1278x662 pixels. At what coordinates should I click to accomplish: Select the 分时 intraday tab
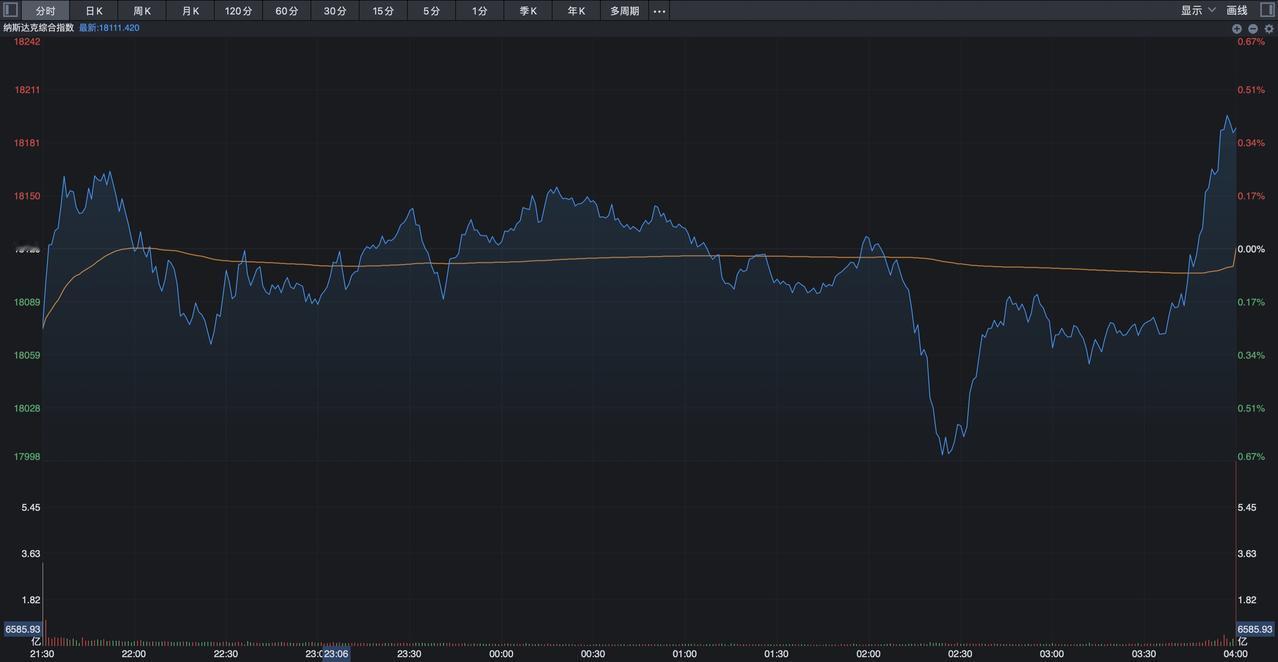coord(46,11)
